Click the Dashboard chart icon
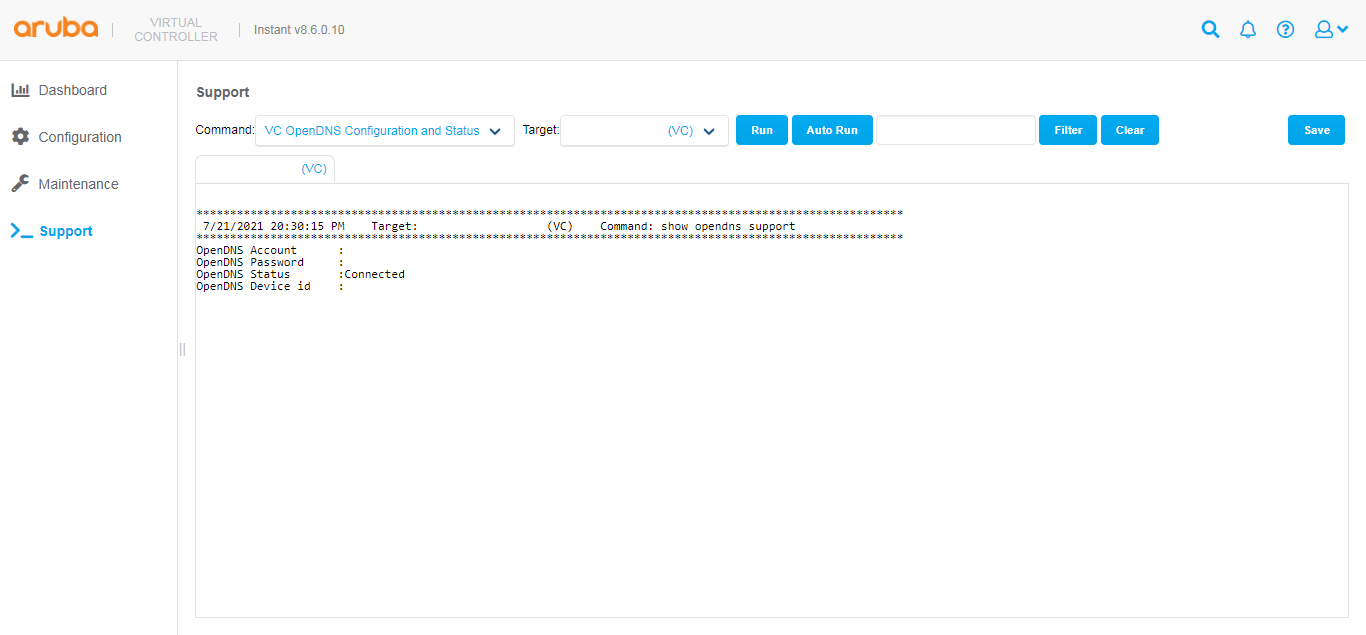Image resolution: width=1366 pixels, height=635 pixels. tap(20, 90)
